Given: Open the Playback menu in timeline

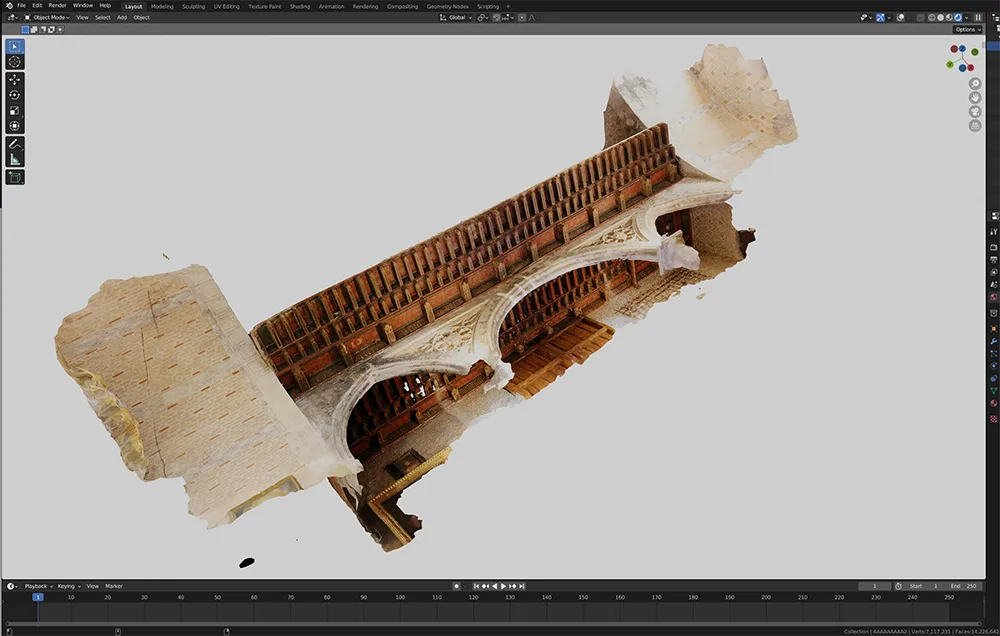Looking at the screenshot, I should point(37,586).
